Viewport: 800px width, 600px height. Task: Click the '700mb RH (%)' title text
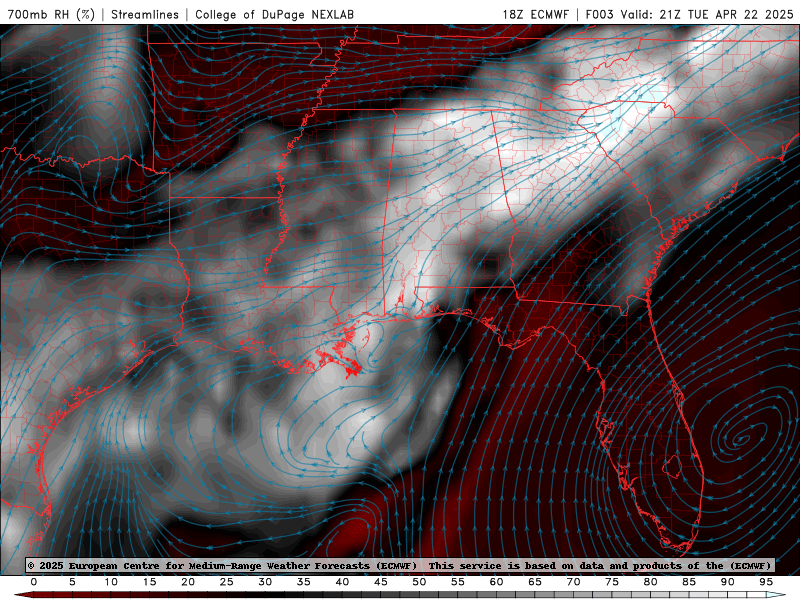pyautogui.click(x=51, y=14)
